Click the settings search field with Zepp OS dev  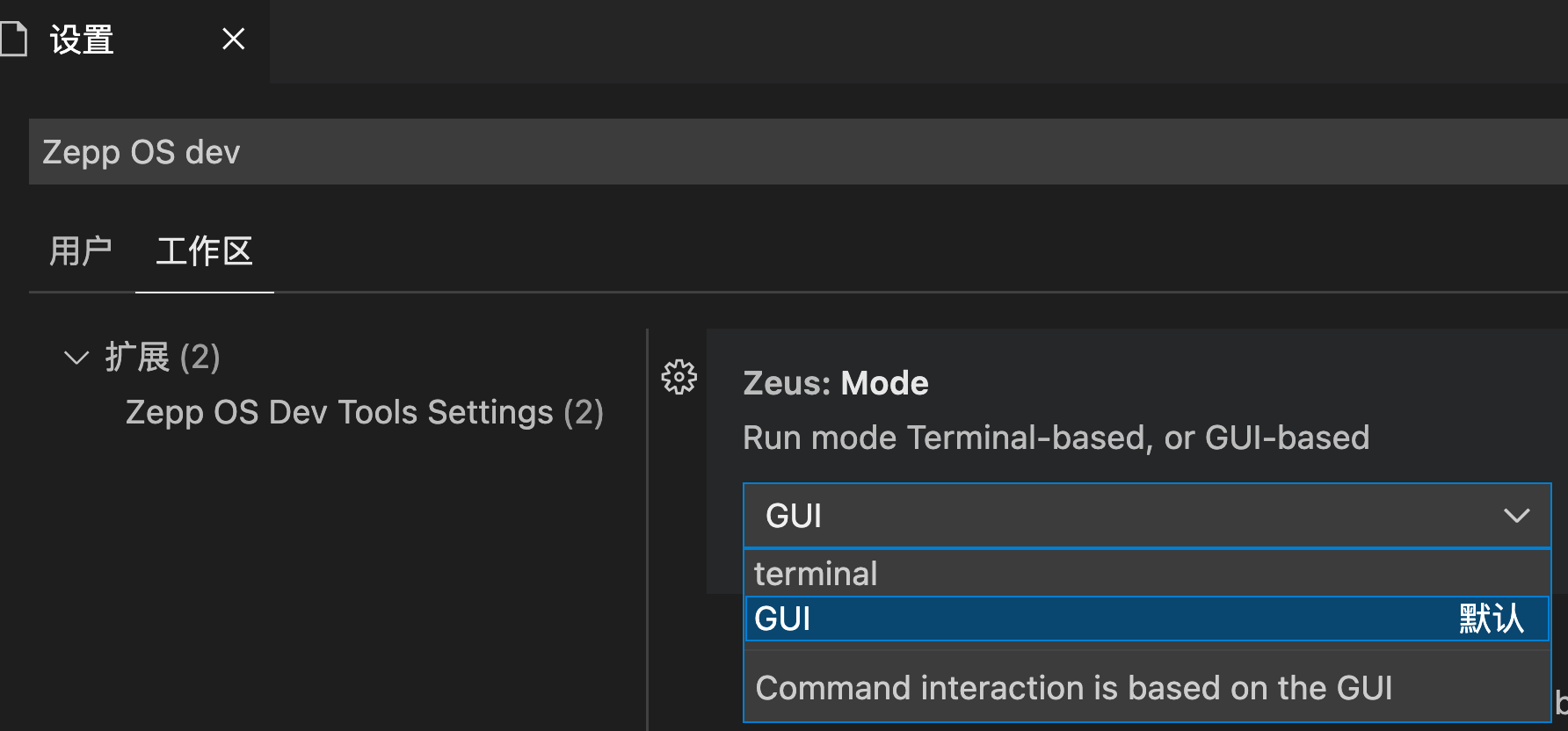(791, 152)
